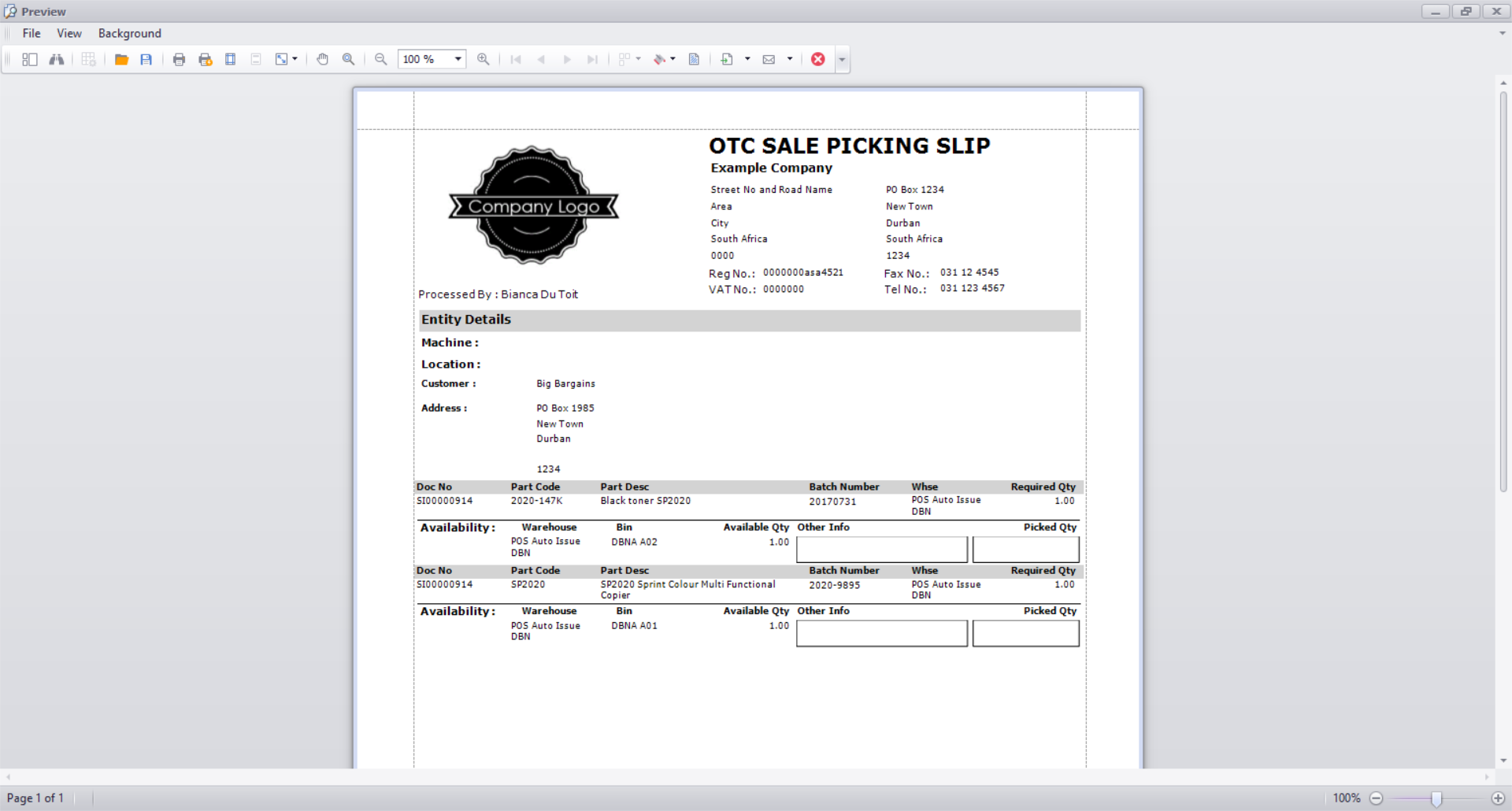Screen dimensions: 1512x811
Task: Expand the Scale dropdown arrow
Action: (x=295, y=59)
